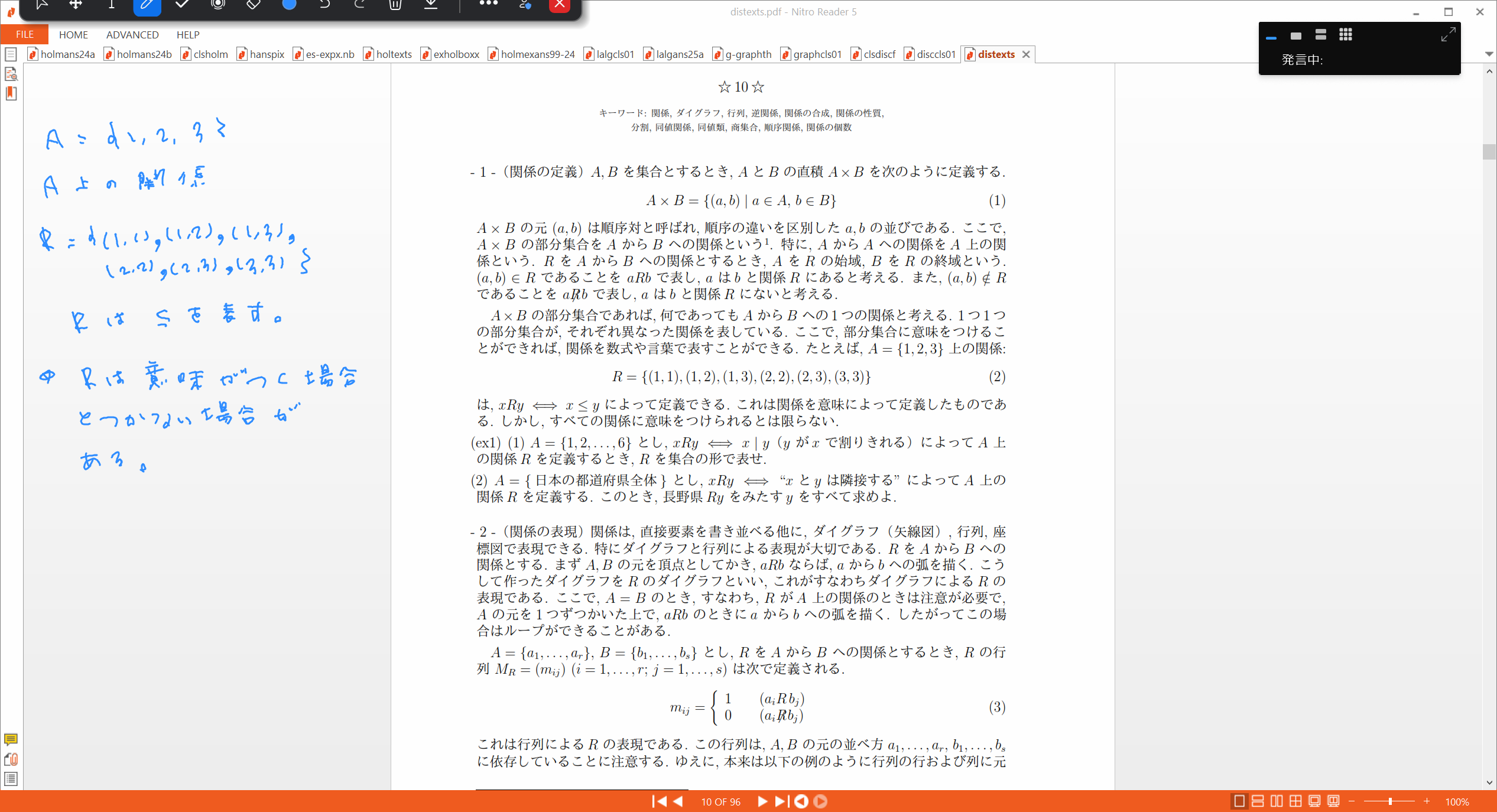Open the Attachments panel sidebar icon
1497x812 pixels.
coord(11,759)
